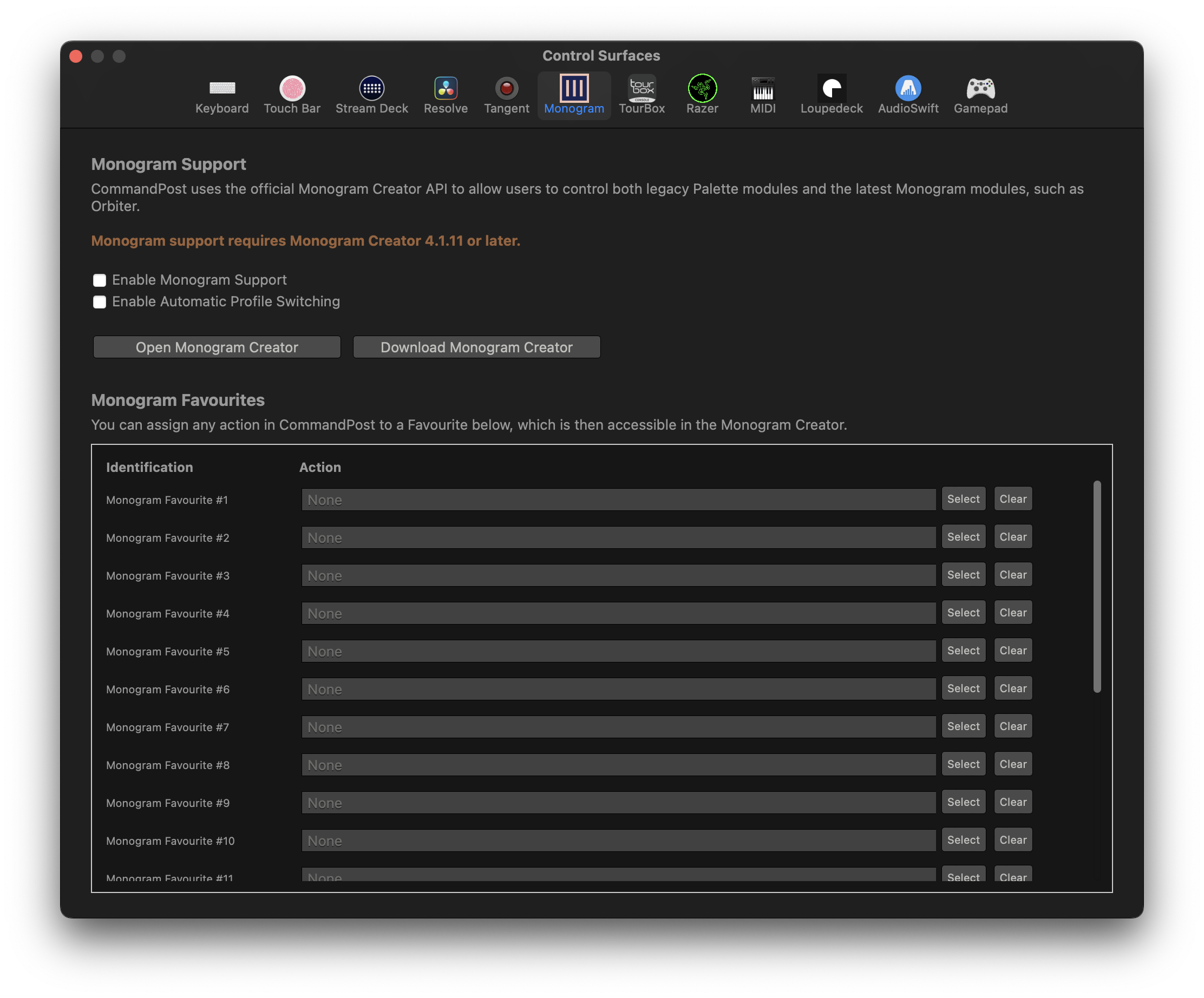Clear the action for Monogram Favourite #9
This screenshot has width=1204, height=998.
coord(1013,802)
